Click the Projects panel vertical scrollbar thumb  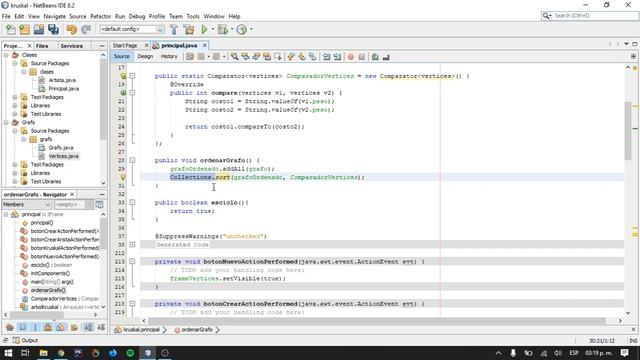pos(103,98)
